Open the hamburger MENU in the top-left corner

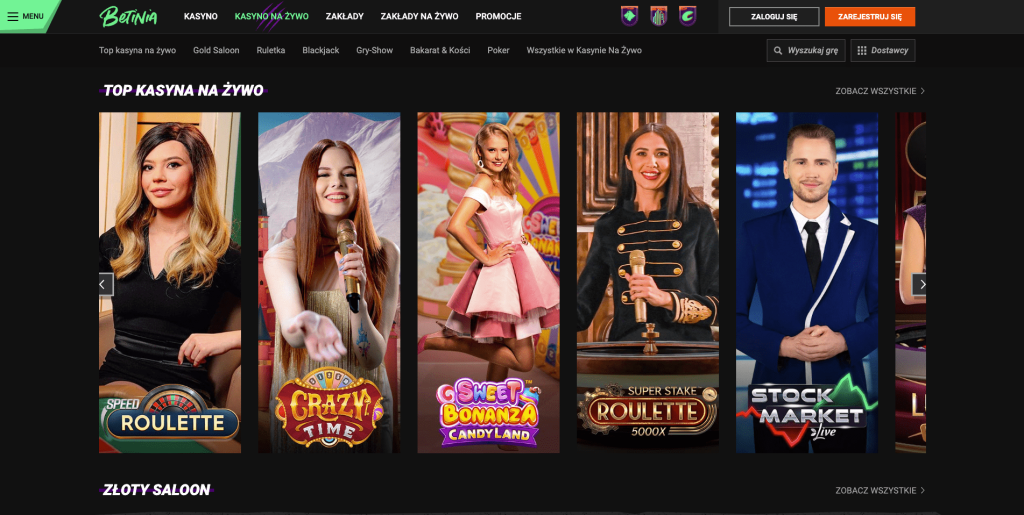point(26,16)
